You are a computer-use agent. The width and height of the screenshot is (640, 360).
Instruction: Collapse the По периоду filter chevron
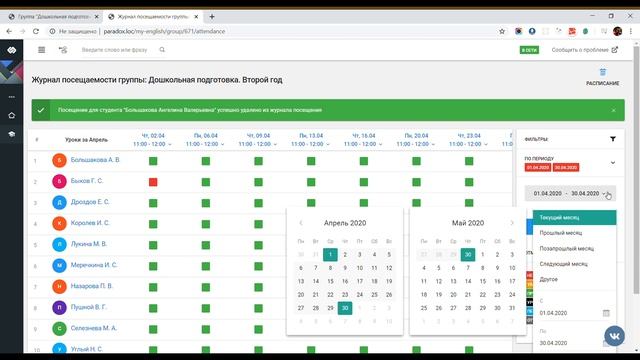click(x=613, y=163)
